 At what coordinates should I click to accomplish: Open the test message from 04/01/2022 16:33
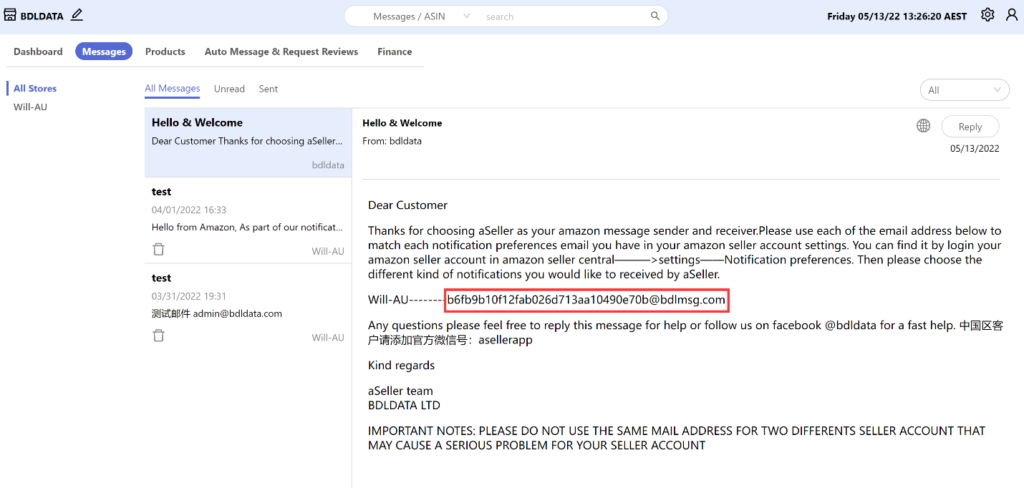point(248,220)
